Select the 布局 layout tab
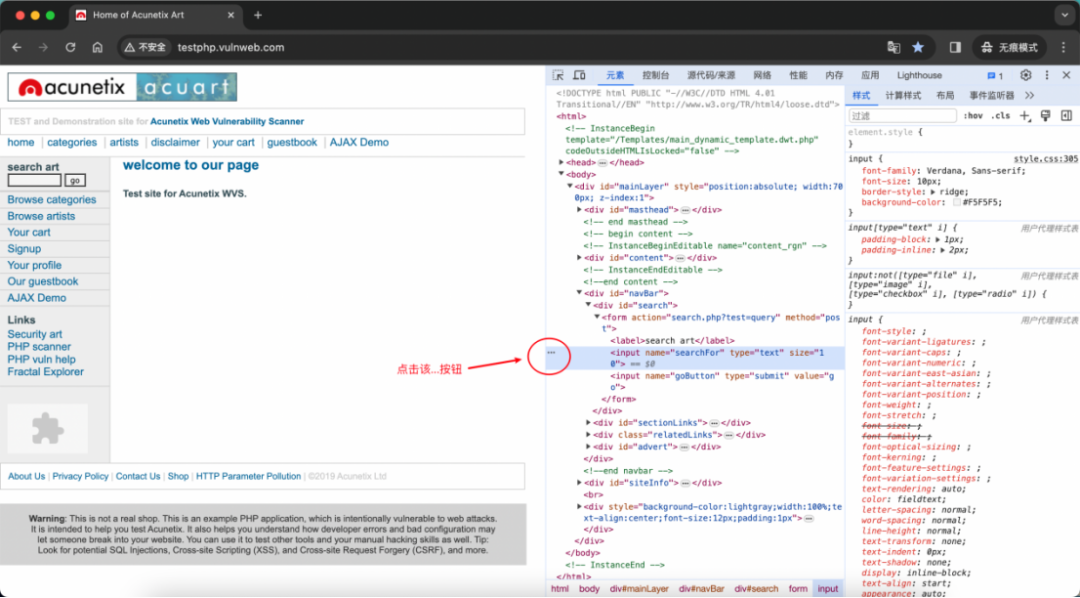 (945, 96)
